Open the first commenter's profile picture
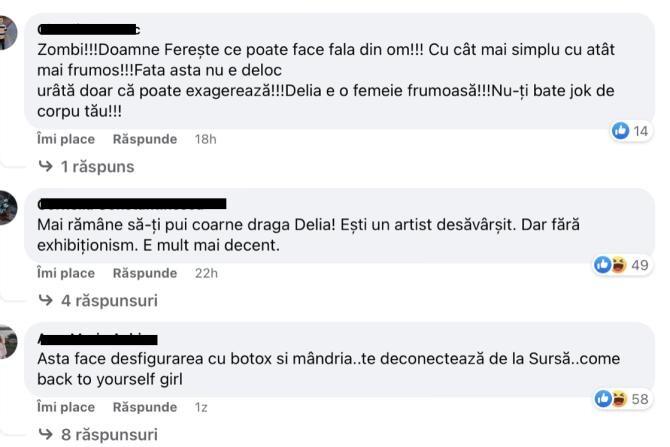 8,33
